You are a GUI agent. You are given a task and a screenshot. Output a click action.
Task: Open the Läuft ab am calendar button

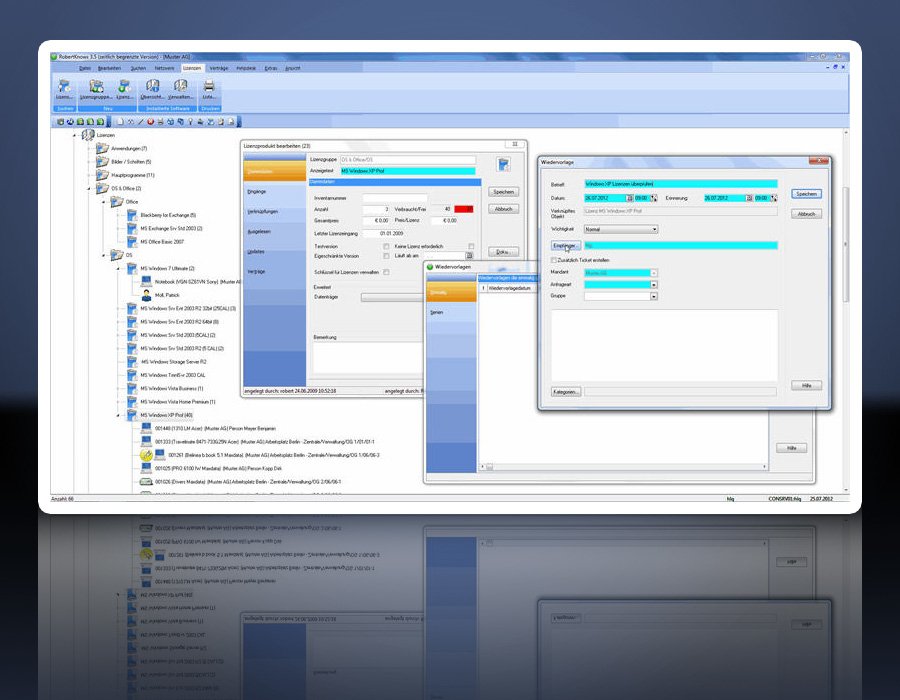469,256
